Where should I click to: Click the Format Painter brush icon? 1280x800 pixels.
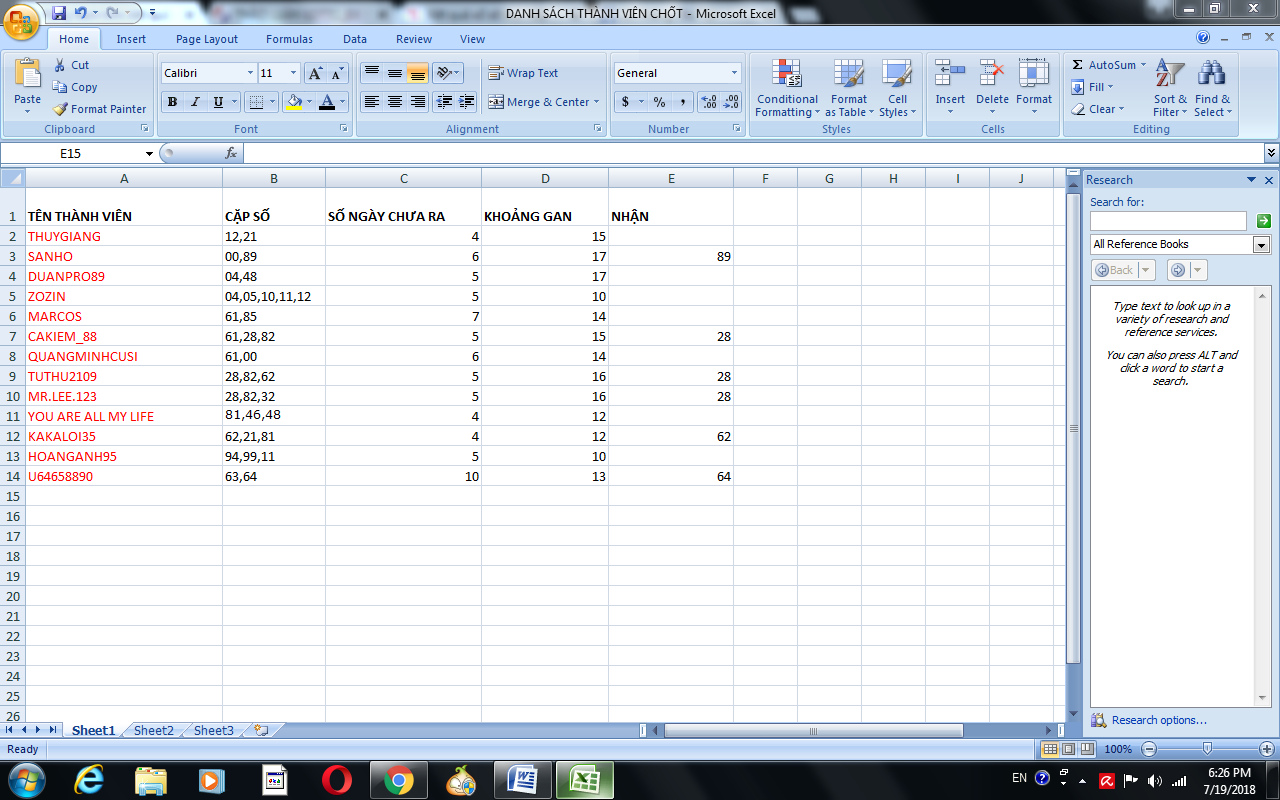click(x=61, y=109)
